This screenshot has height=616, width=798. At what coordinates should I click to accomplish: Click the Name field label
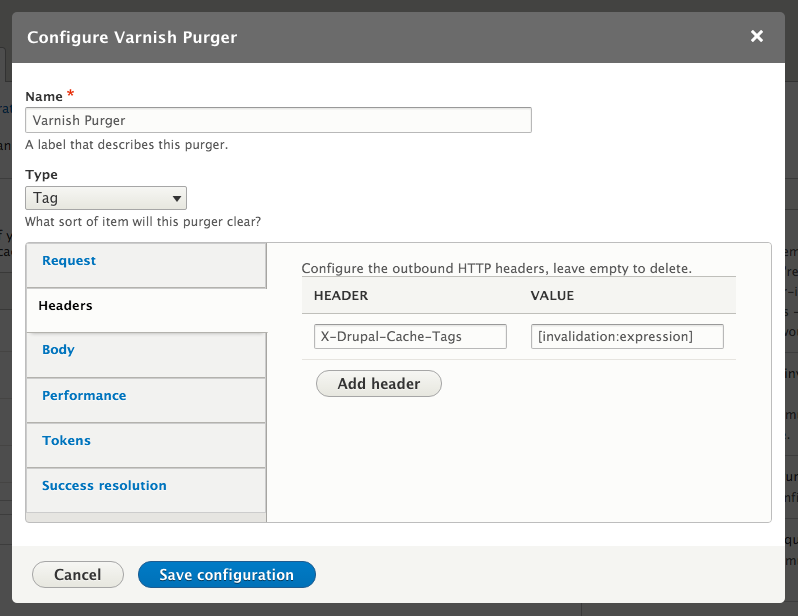click(44, 96)
